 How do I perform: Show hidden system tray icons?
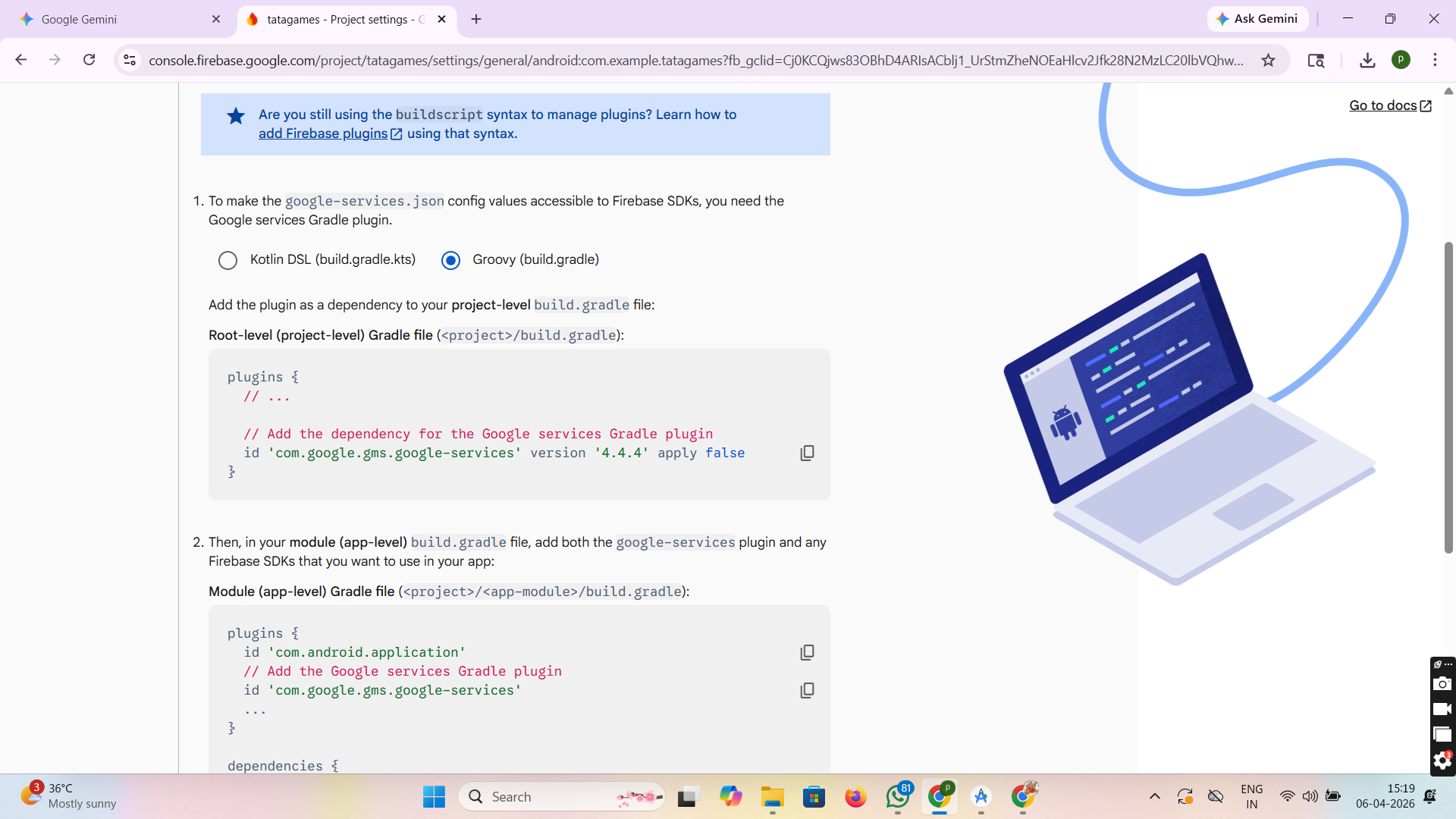[x=1154, y=796]
